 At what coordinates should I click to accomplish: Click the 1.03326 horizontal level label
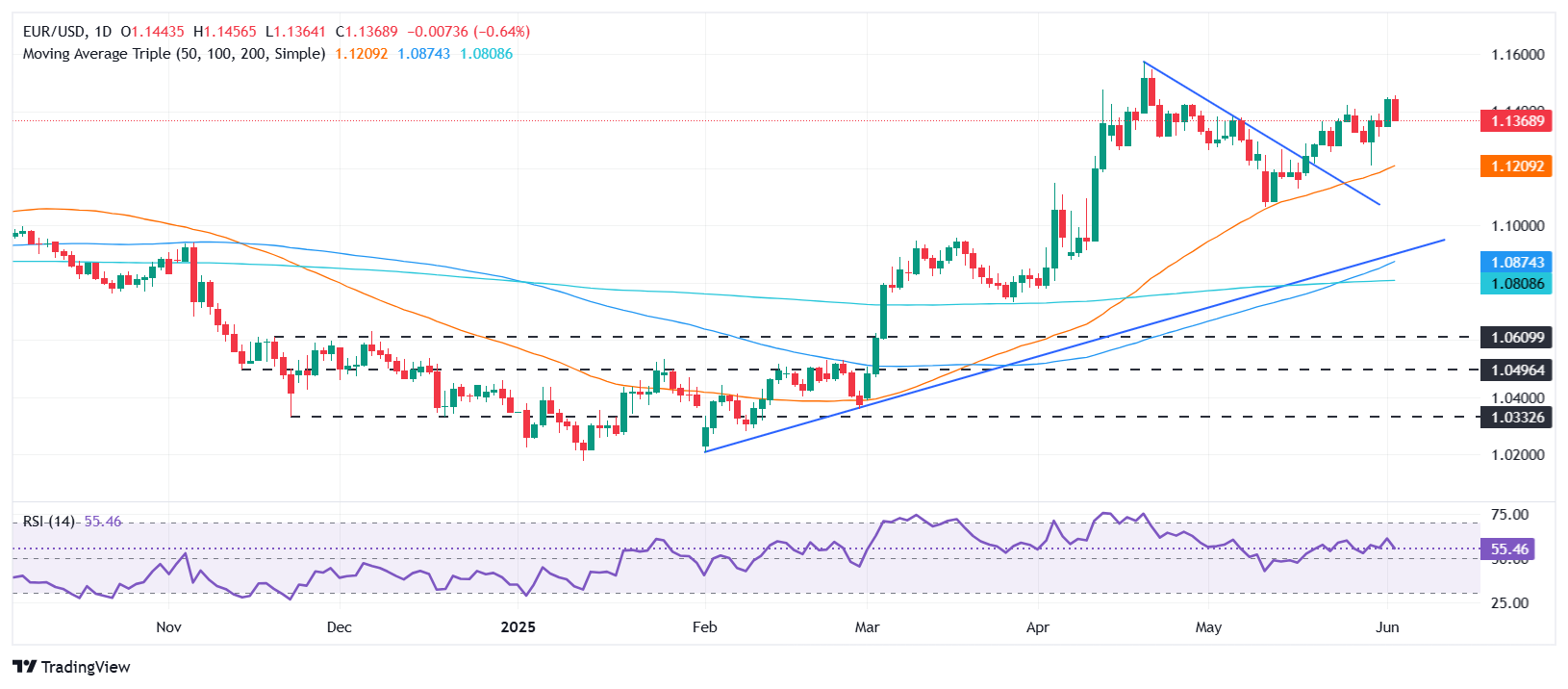point(1517,417)
